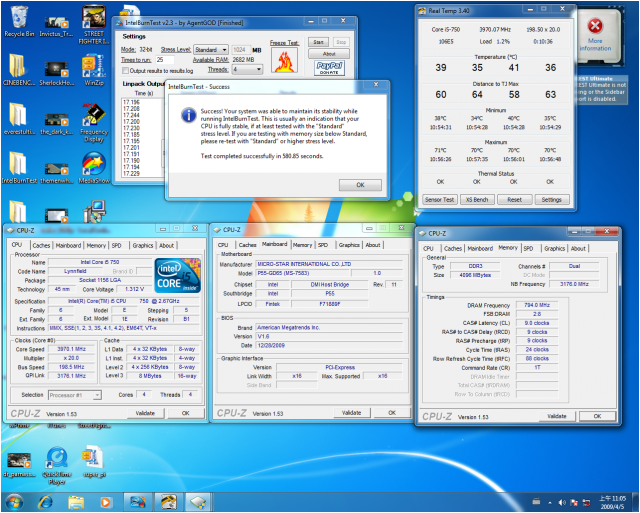
Task: Open the Processor #1 Selection dropdown
Action: tap(75, 395)
